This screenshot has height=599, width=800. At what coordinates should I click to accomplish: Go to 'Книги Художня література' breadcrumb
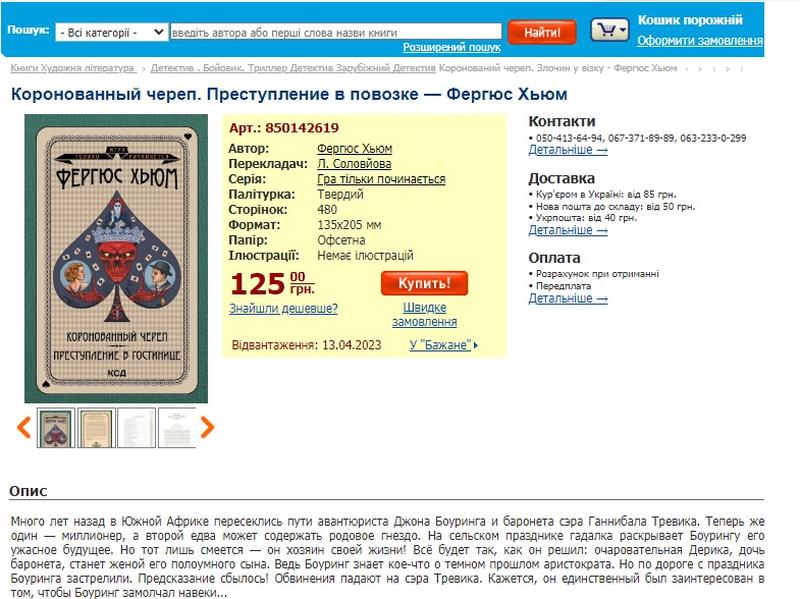coord(73,68)
